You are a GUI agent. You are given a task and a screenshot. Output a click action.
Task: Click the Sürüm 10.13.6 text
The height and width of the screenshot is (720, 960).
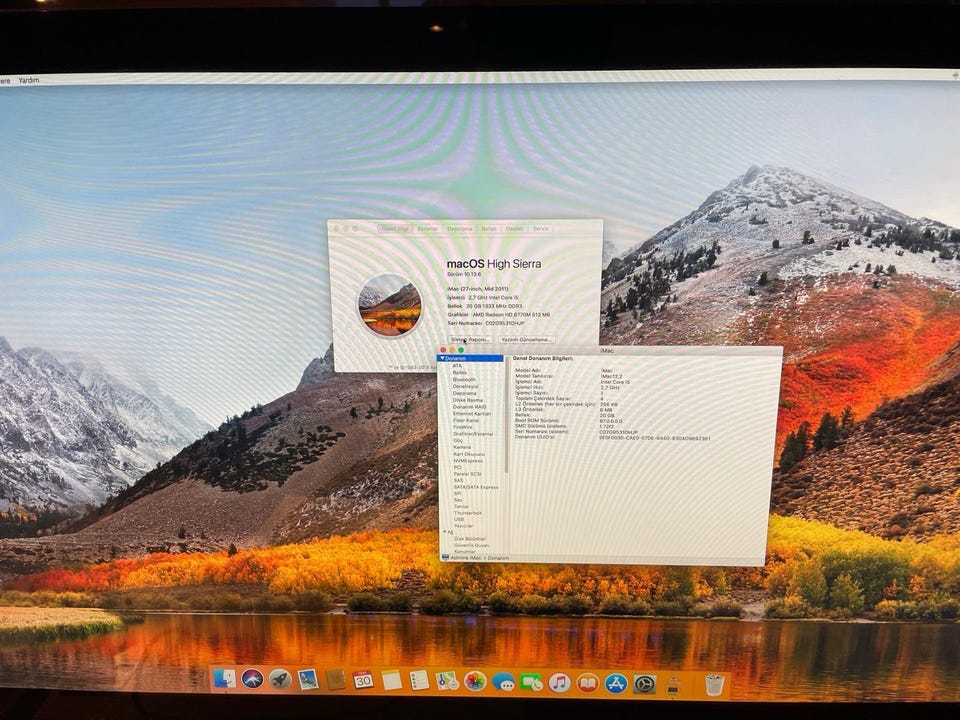click(464, 276)
